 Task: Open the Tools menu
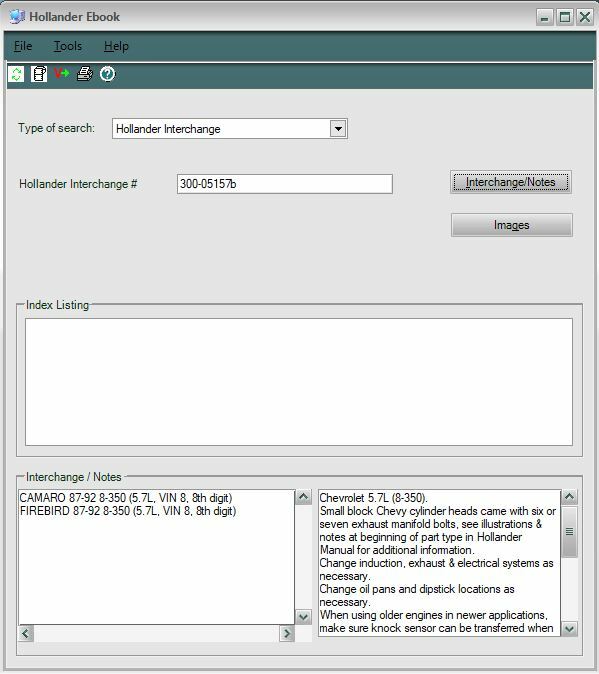[x=68, y=46]
